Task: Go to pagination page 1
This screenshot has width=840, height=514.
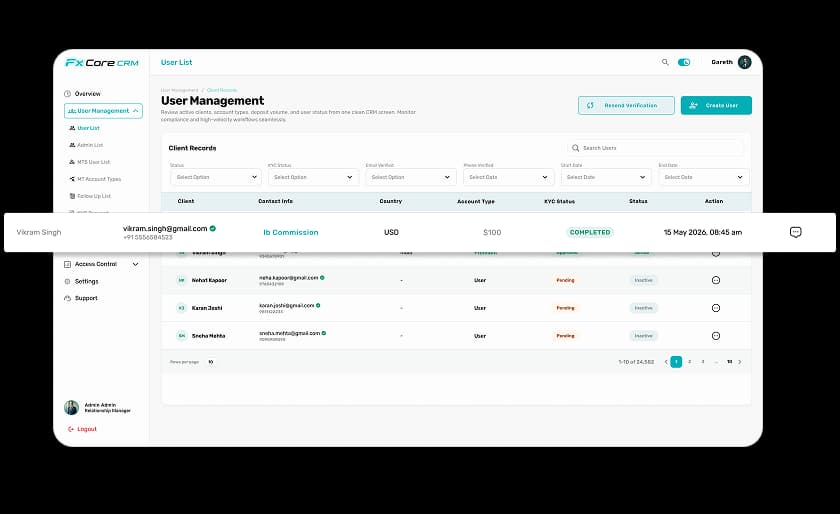Action: (676, 362)
